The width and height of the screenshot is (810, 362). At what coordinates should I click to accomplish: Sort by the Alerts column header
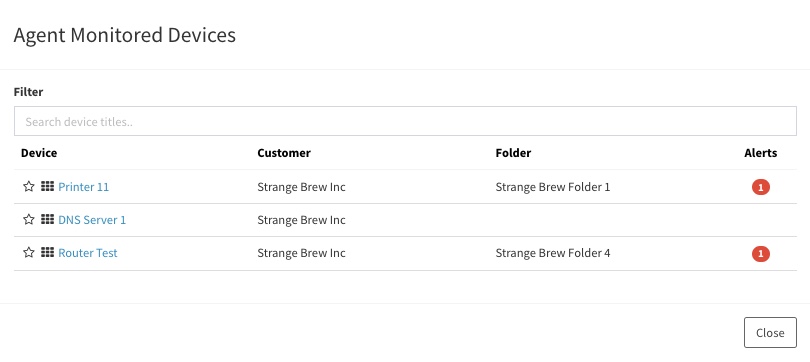pyautogui.click(x=760, y=153)
